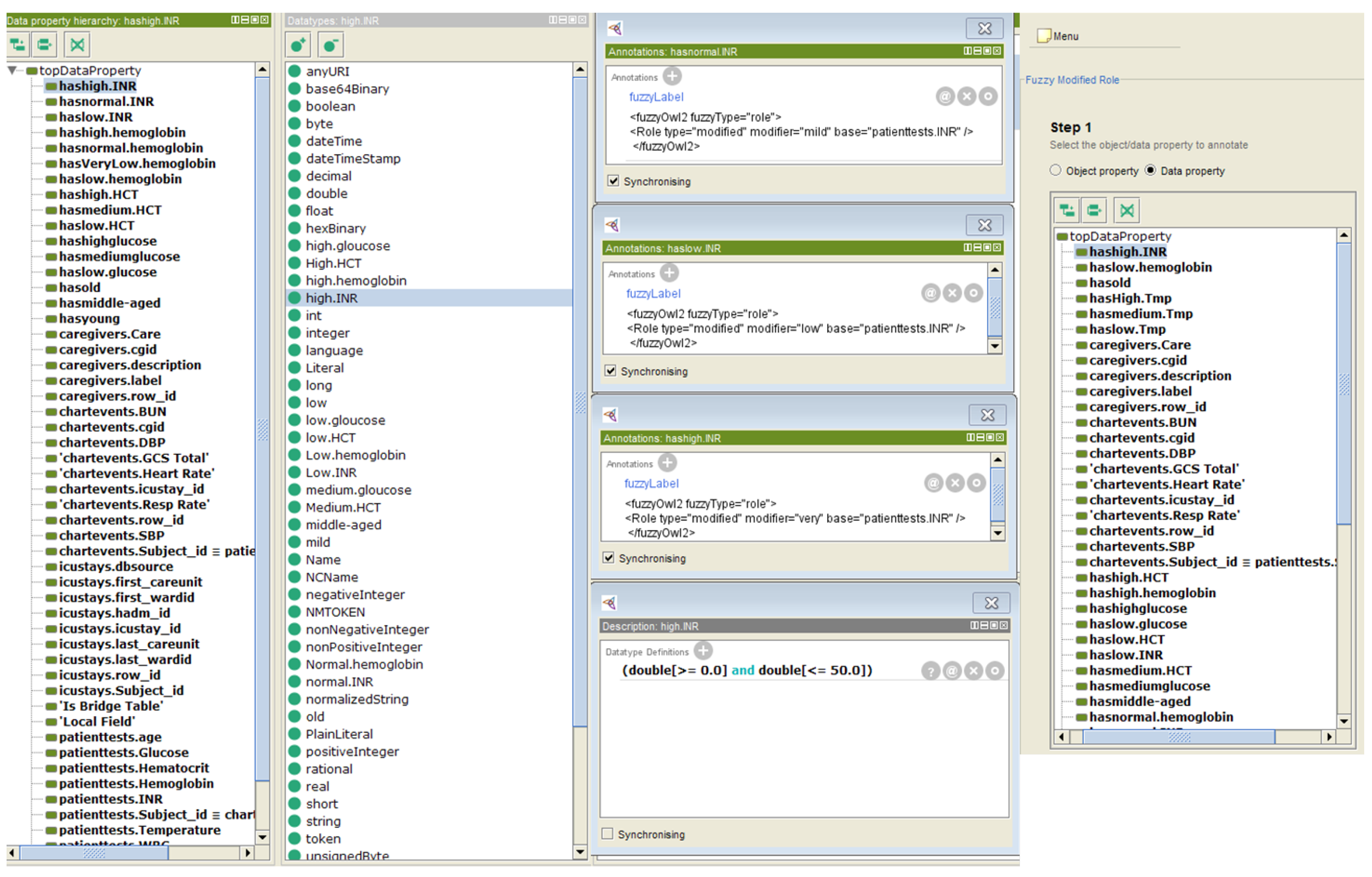Add datatype definition plus icon
This screenshot has width=1372, height=877.
703,651
